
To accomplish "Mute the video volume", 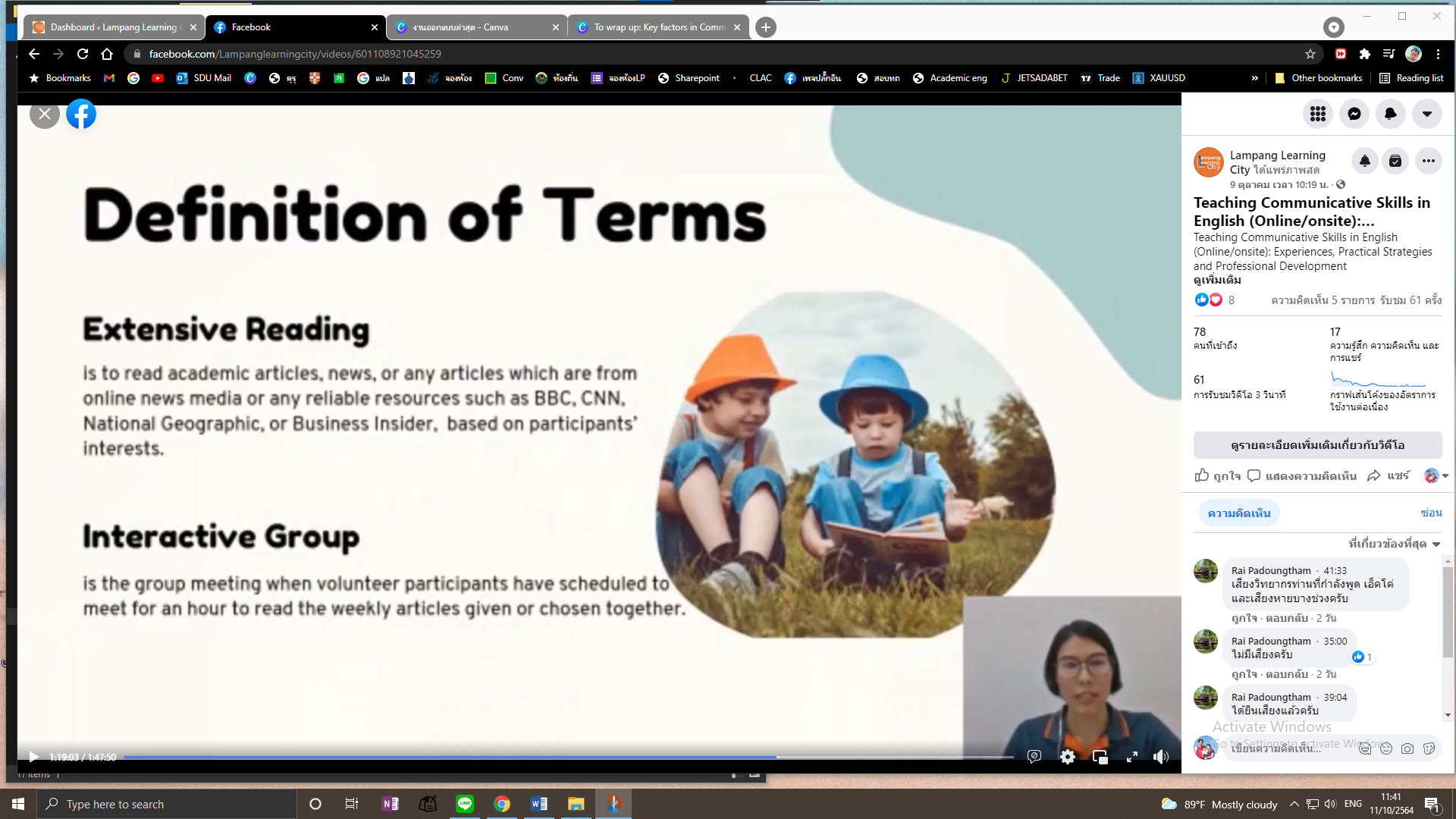I will (1160, 757).
